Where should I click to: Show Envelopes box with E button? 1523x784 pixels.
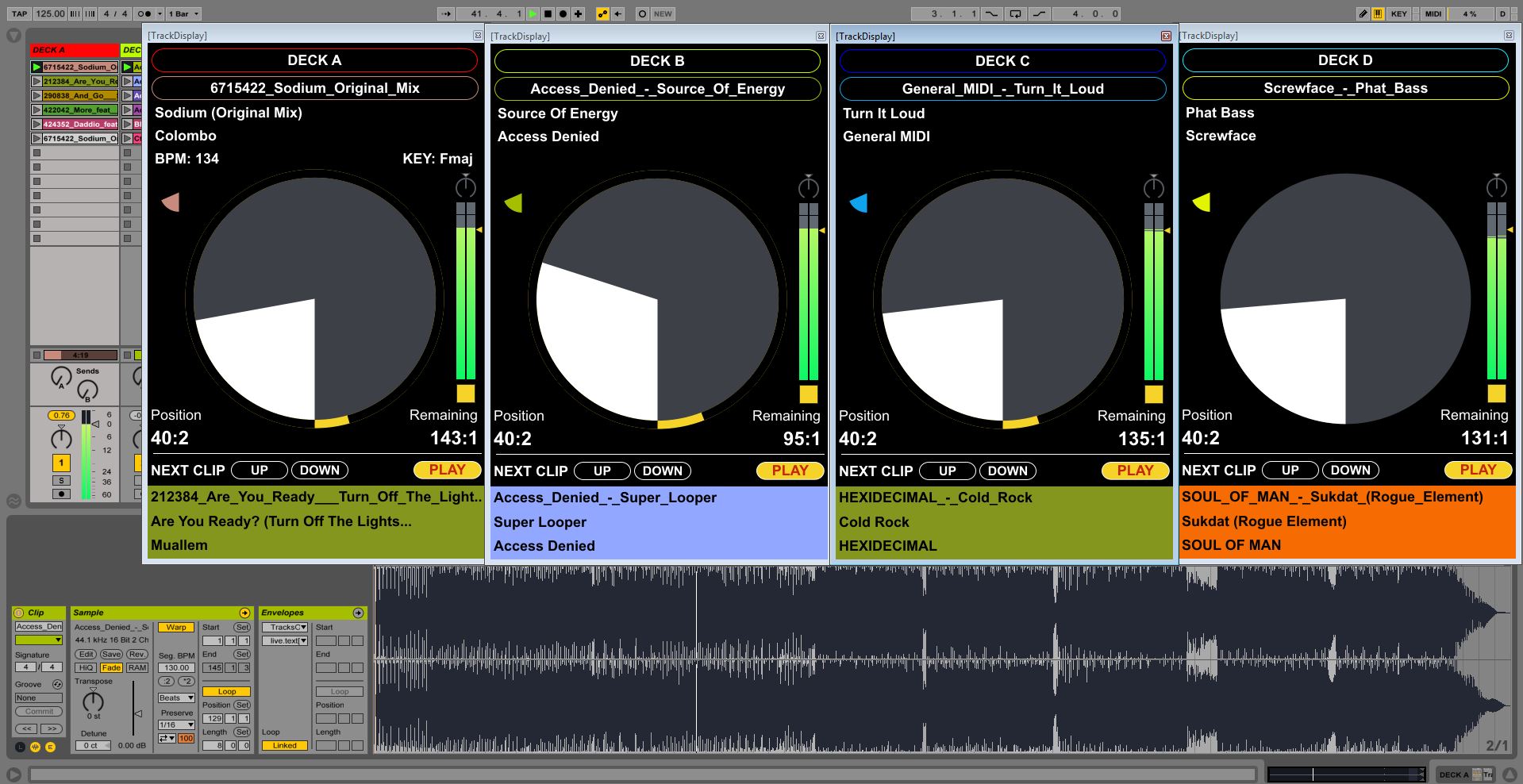pos(50,747)
